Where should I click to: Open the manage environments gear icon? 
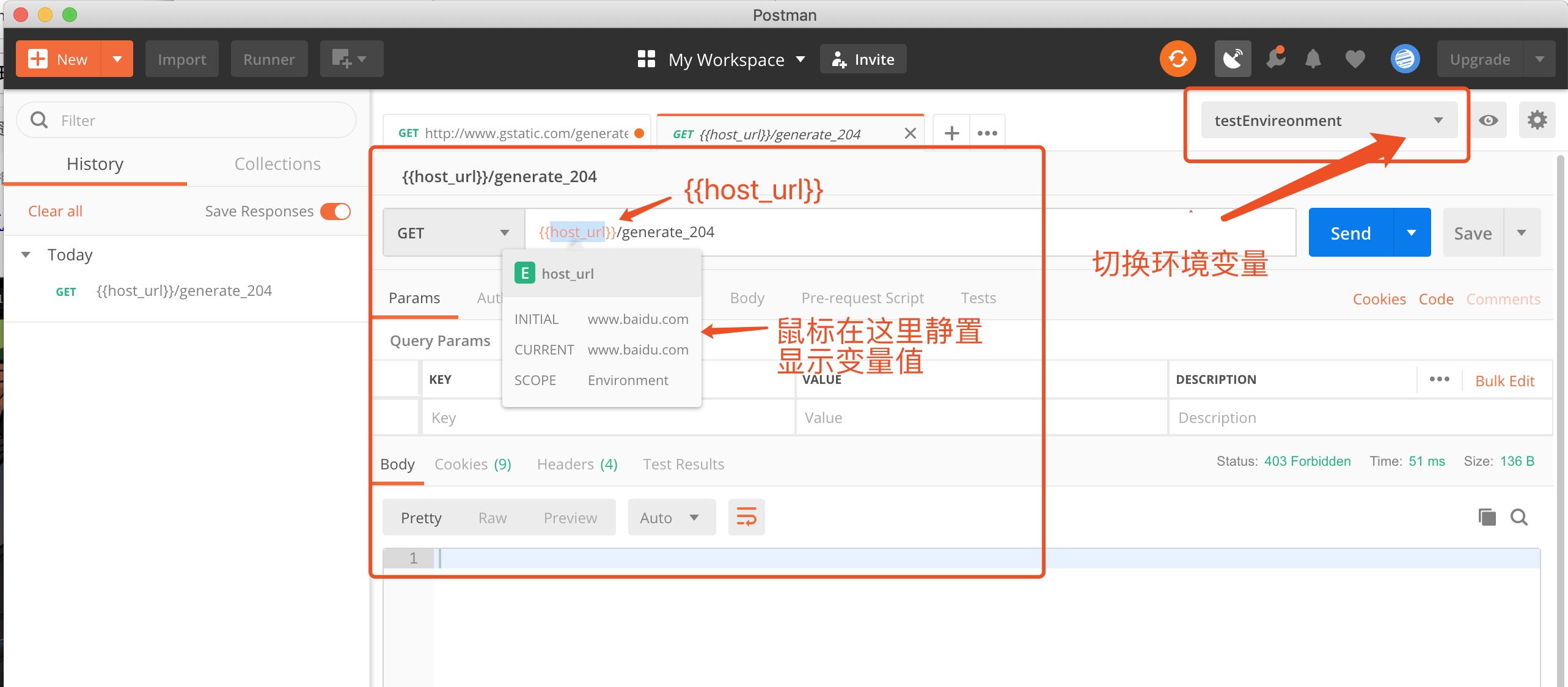[1537, 120]
